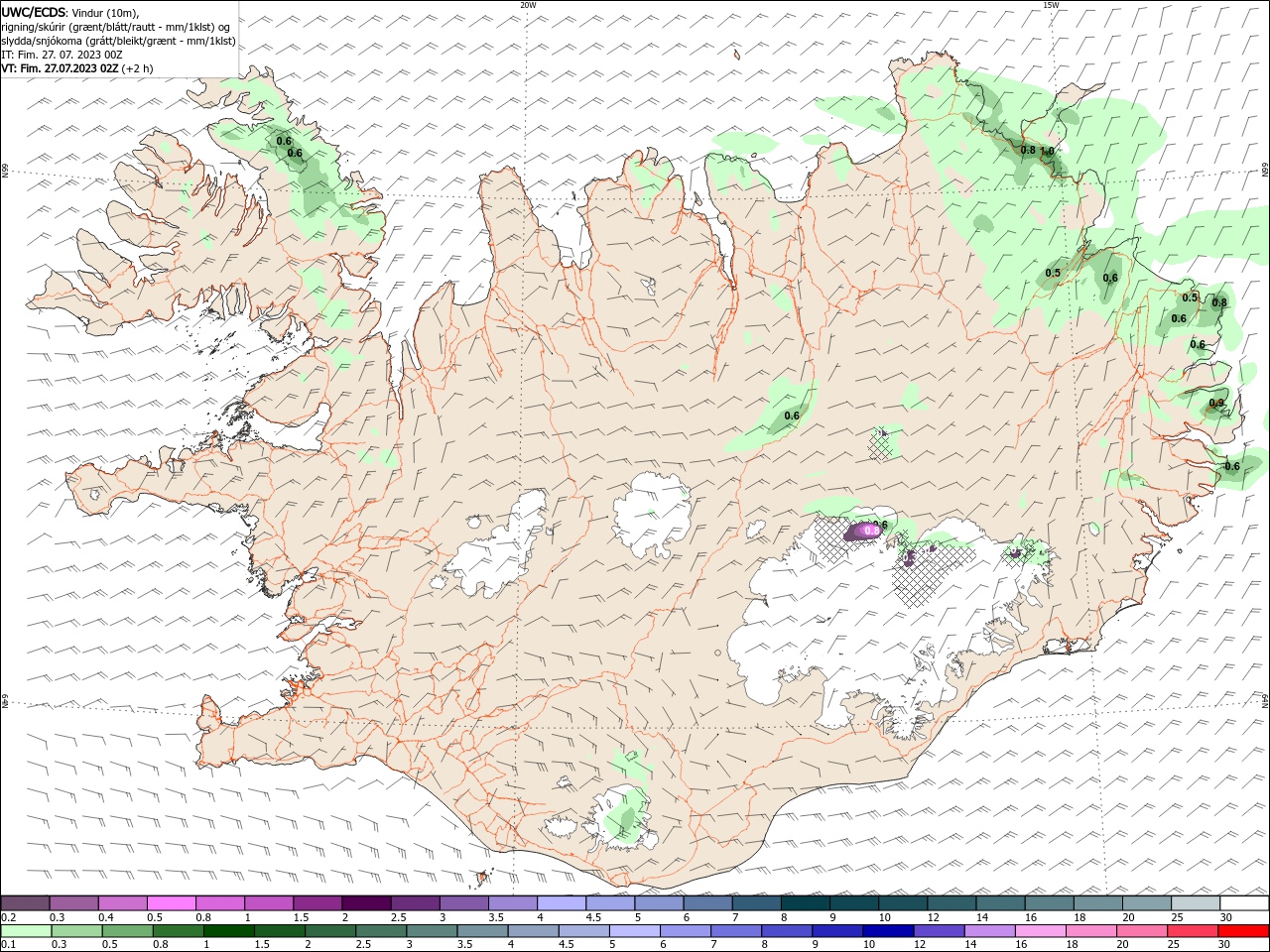
Task: Choose the periwinkle 6 rain-scale swatch
Action: [x=686, y=931]
